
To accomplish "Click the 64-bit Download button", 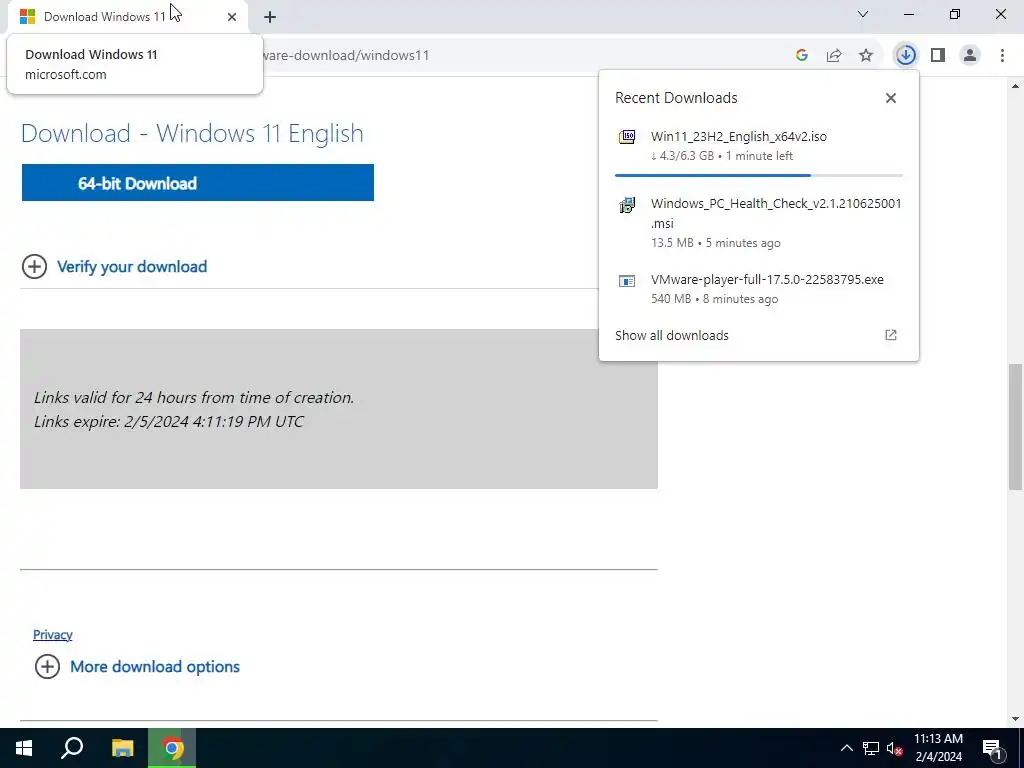I will click(198, 183).
